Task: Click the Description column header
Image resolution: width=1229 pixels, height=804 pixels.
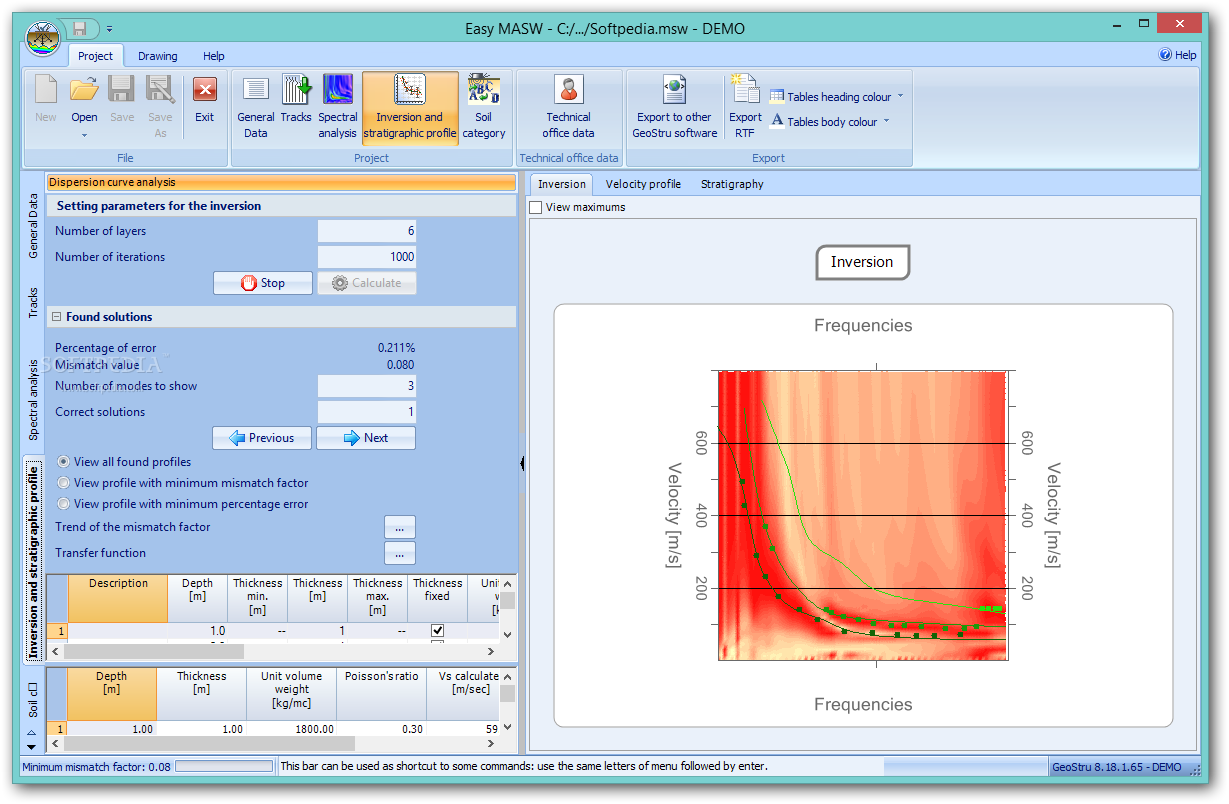Action: (x=118, y=598)
